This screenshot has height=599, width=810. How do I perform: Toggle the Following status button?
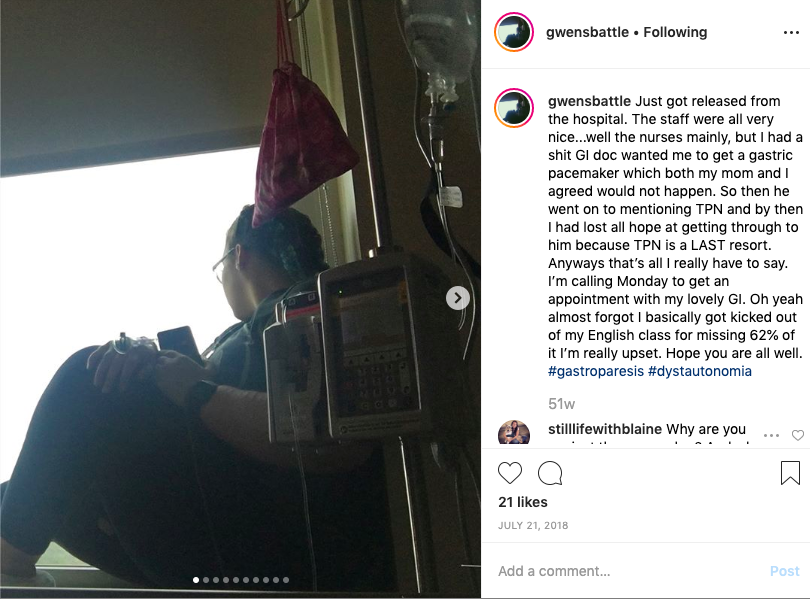pyautogui.click(x=675, y=32)
